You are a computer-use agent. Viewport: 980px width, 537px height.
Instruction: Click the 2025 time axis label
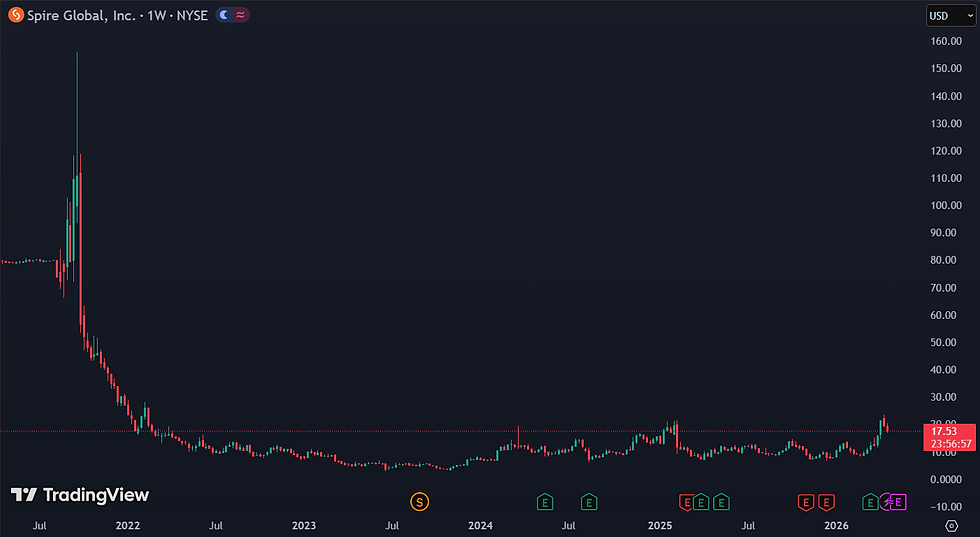click(659, 525)
